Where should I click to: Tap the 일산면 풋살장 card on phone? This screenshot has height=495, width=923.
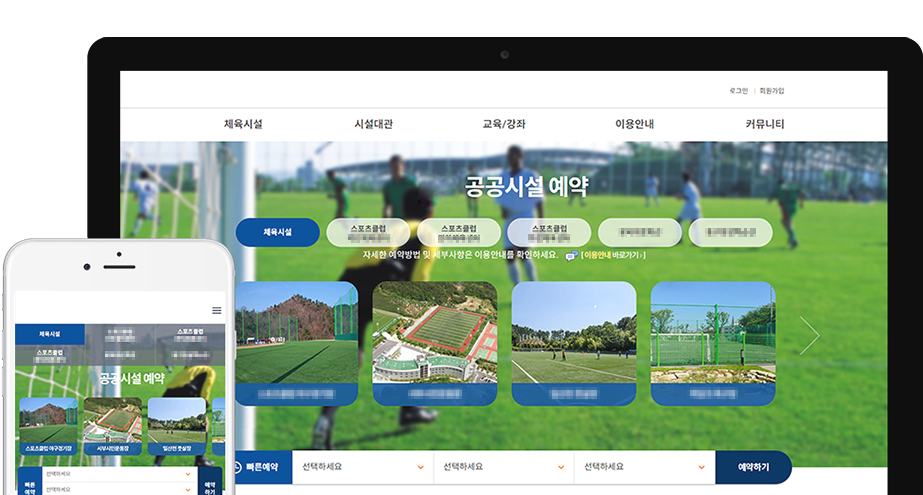point(177,426)
